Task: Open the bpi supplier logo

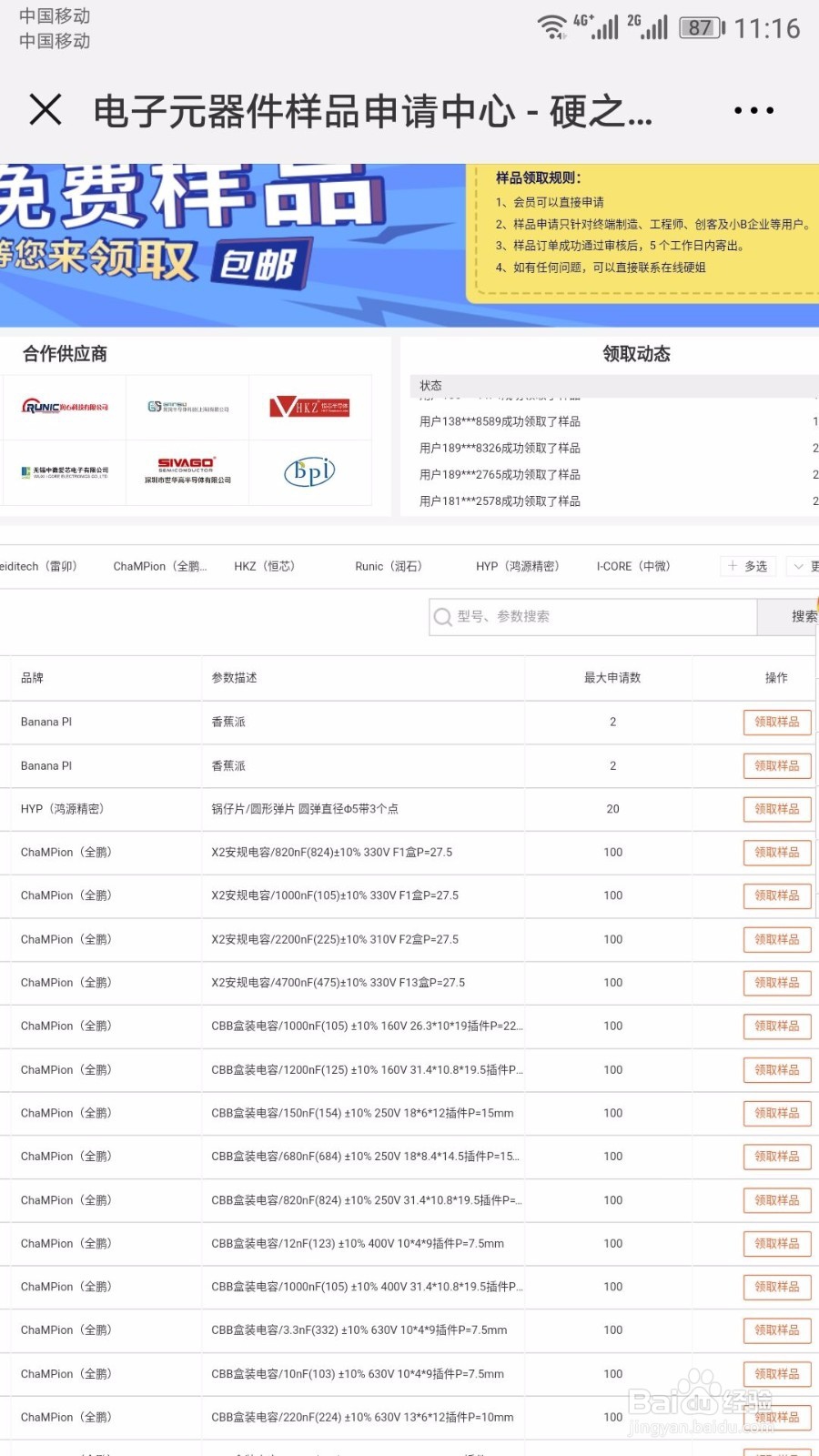Action: coord(310,471)
